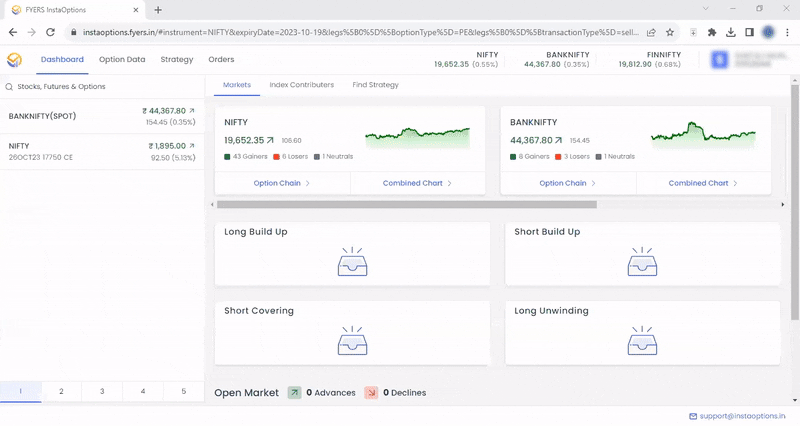800x426 pixels.
Task: Click the green Advances arrow icon
Action: 294,393
